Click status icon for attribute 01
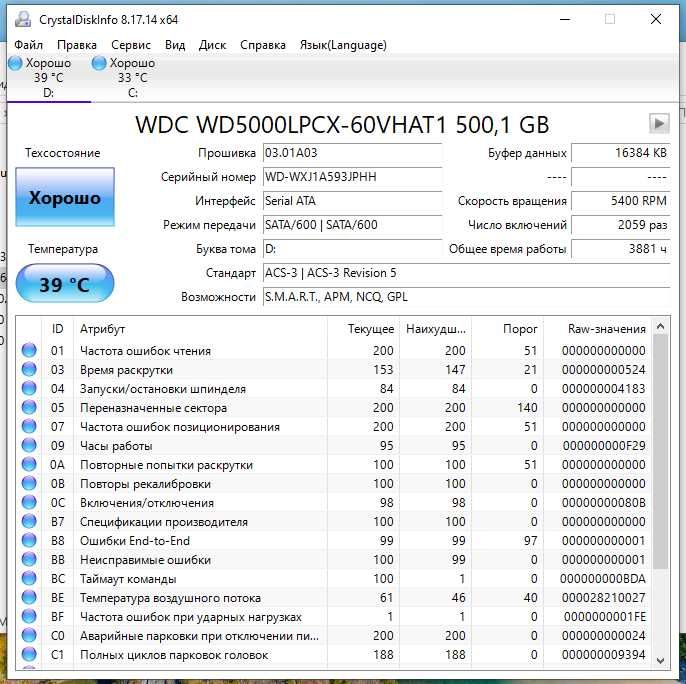Viewport: 686px width, 684px height. coord(29,351)
